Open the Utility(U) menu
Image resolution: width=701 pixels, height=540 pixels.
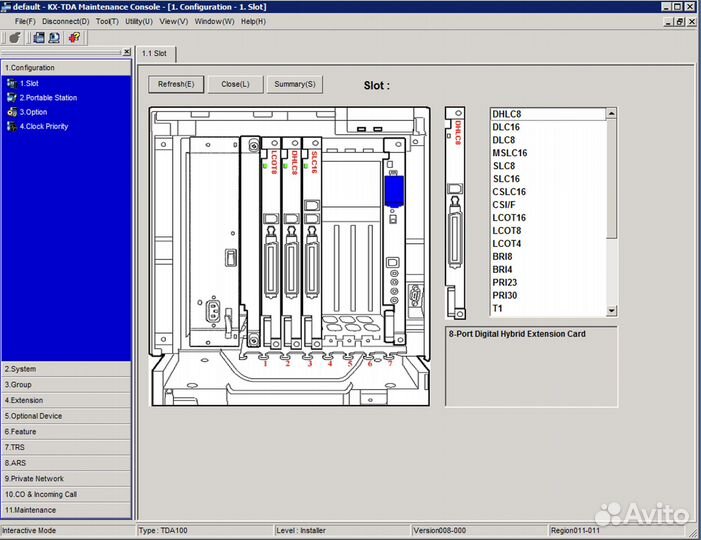pyautogui.click(x=139, y=21)
